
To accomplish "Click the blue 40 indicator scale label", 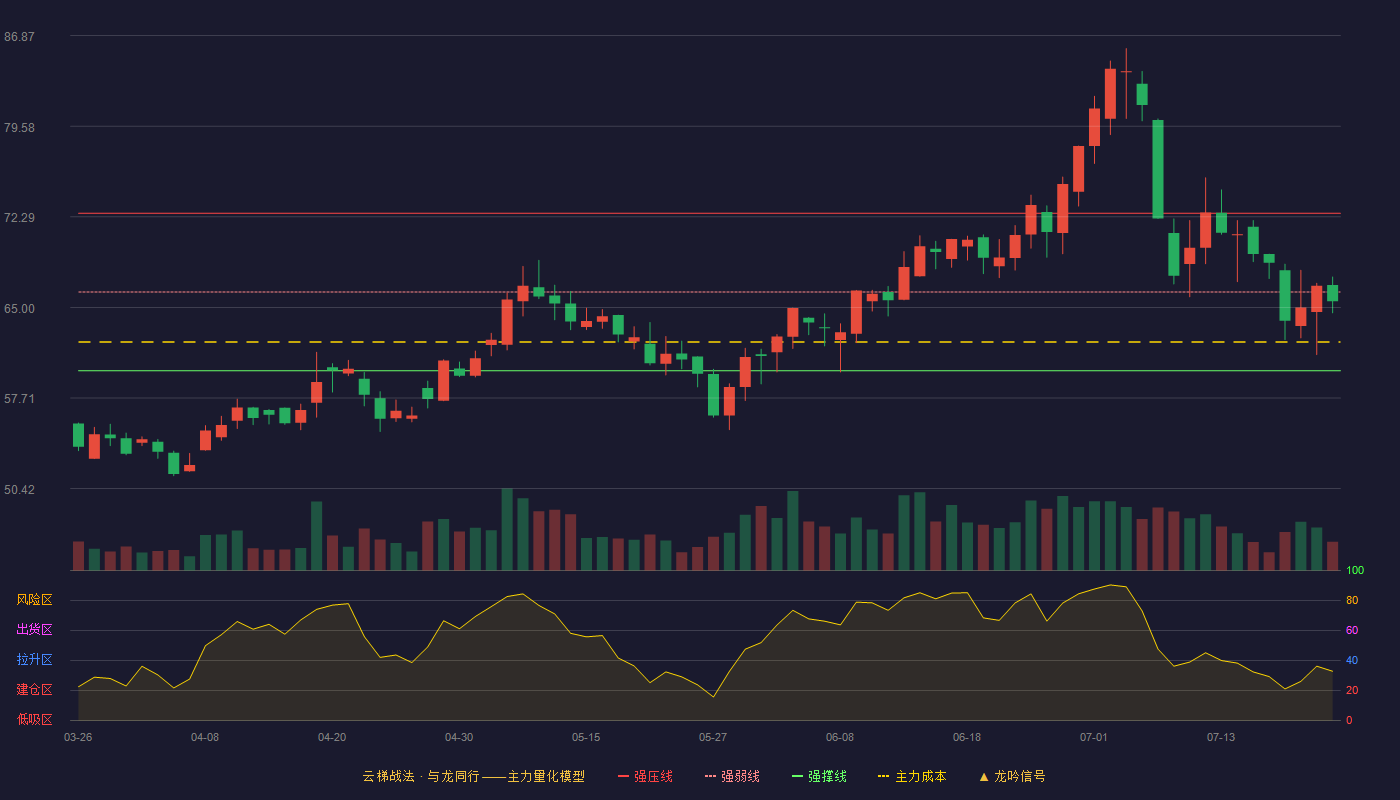I will tap(1352, 660).
